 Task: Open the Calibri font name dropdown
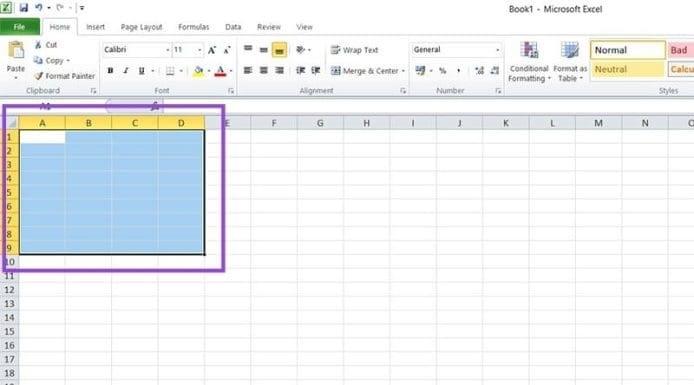click(167, 50)
